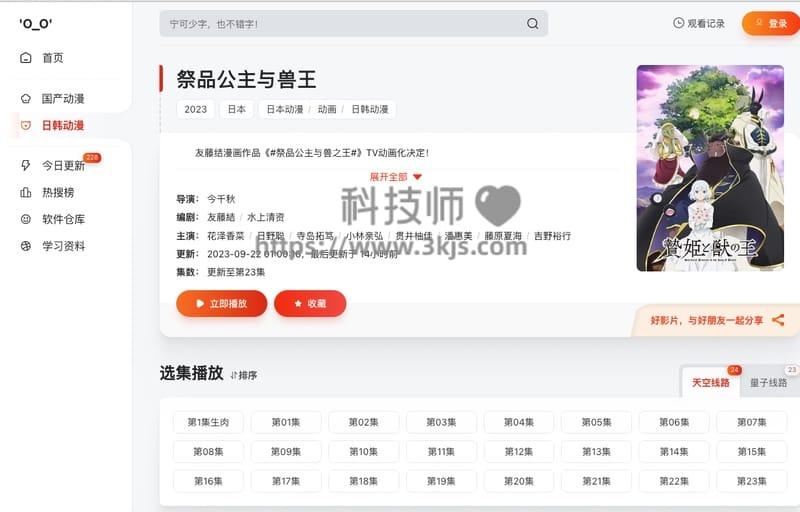Click writer name 水上清资
The image size is (800, 512).
click(x=265, y=217)
